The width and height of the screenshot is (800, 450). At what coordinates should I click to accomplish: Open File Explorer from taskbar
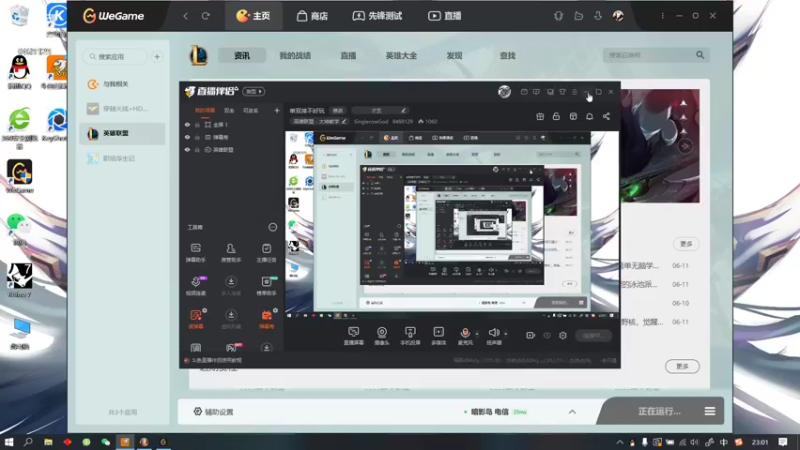pyautogui.click(x=48, y=442)
